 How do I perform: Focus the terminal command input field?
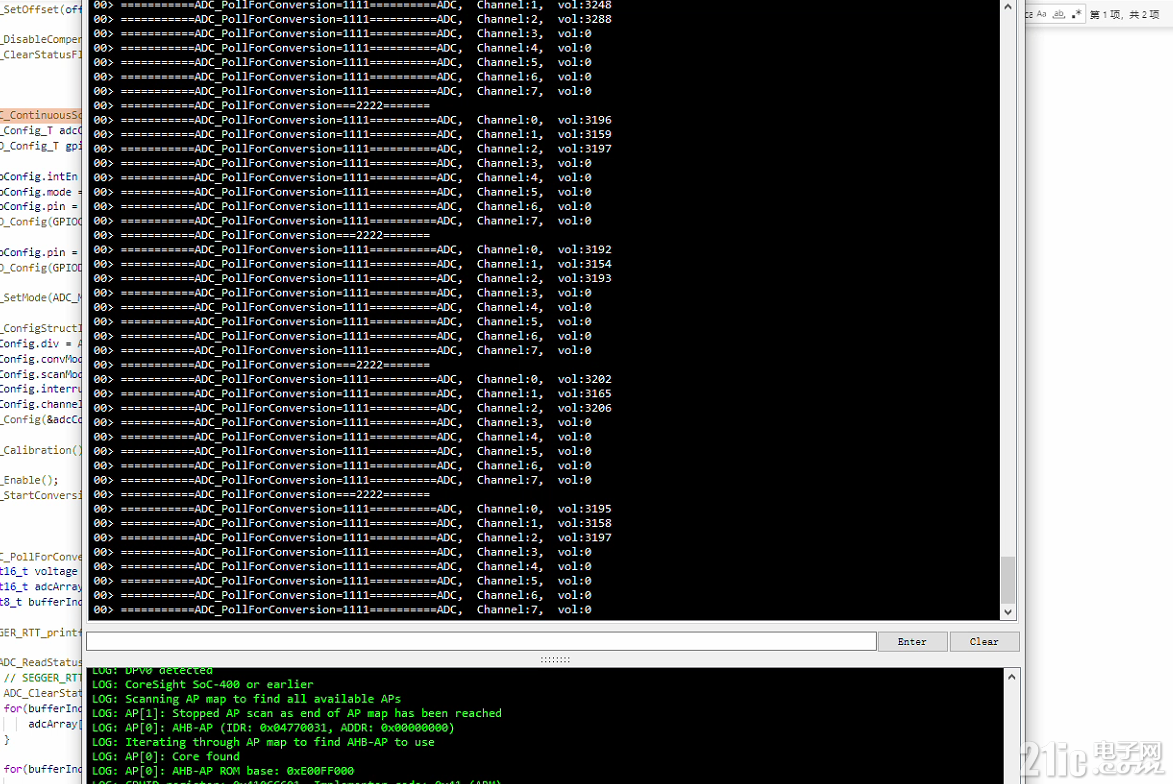click(x=481, y=641)
